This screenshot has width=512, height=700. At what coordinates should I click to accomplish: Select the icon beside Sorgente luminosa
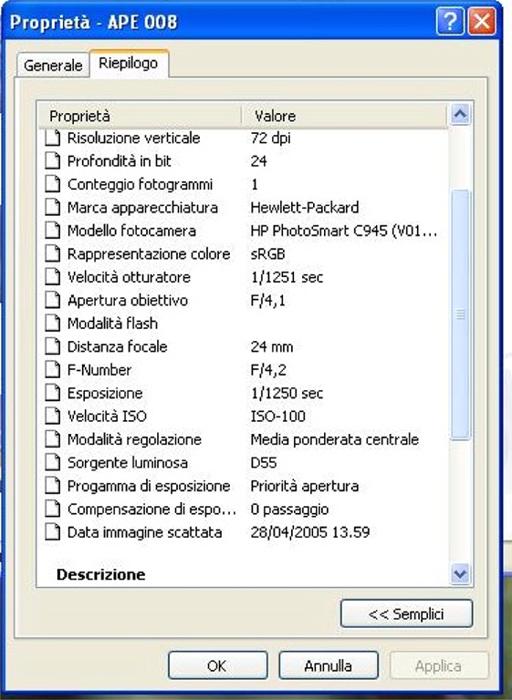(52, 462)
